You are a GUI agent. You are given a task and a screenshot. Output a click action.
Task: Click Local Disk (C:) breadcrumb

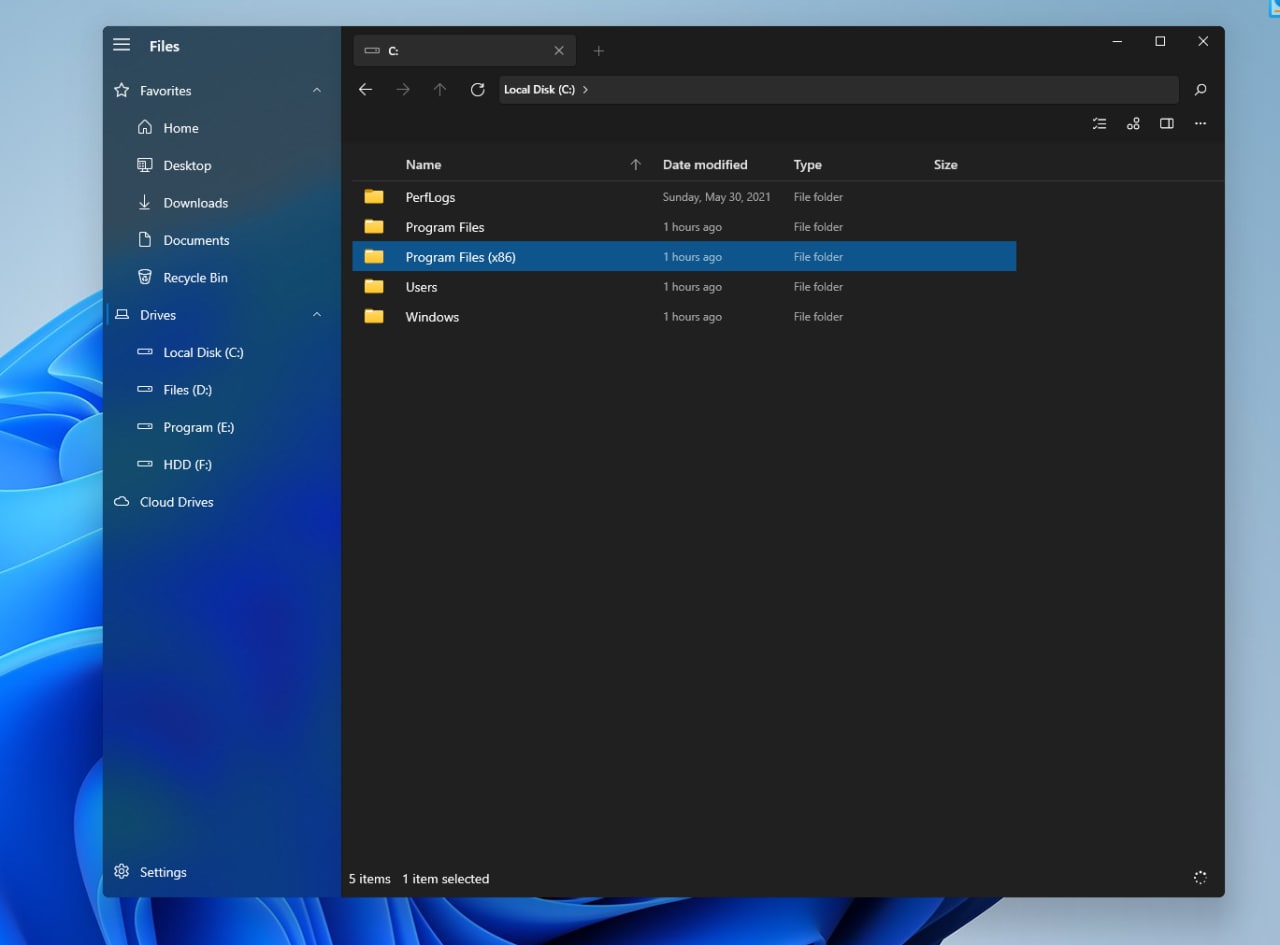point(539,90)
